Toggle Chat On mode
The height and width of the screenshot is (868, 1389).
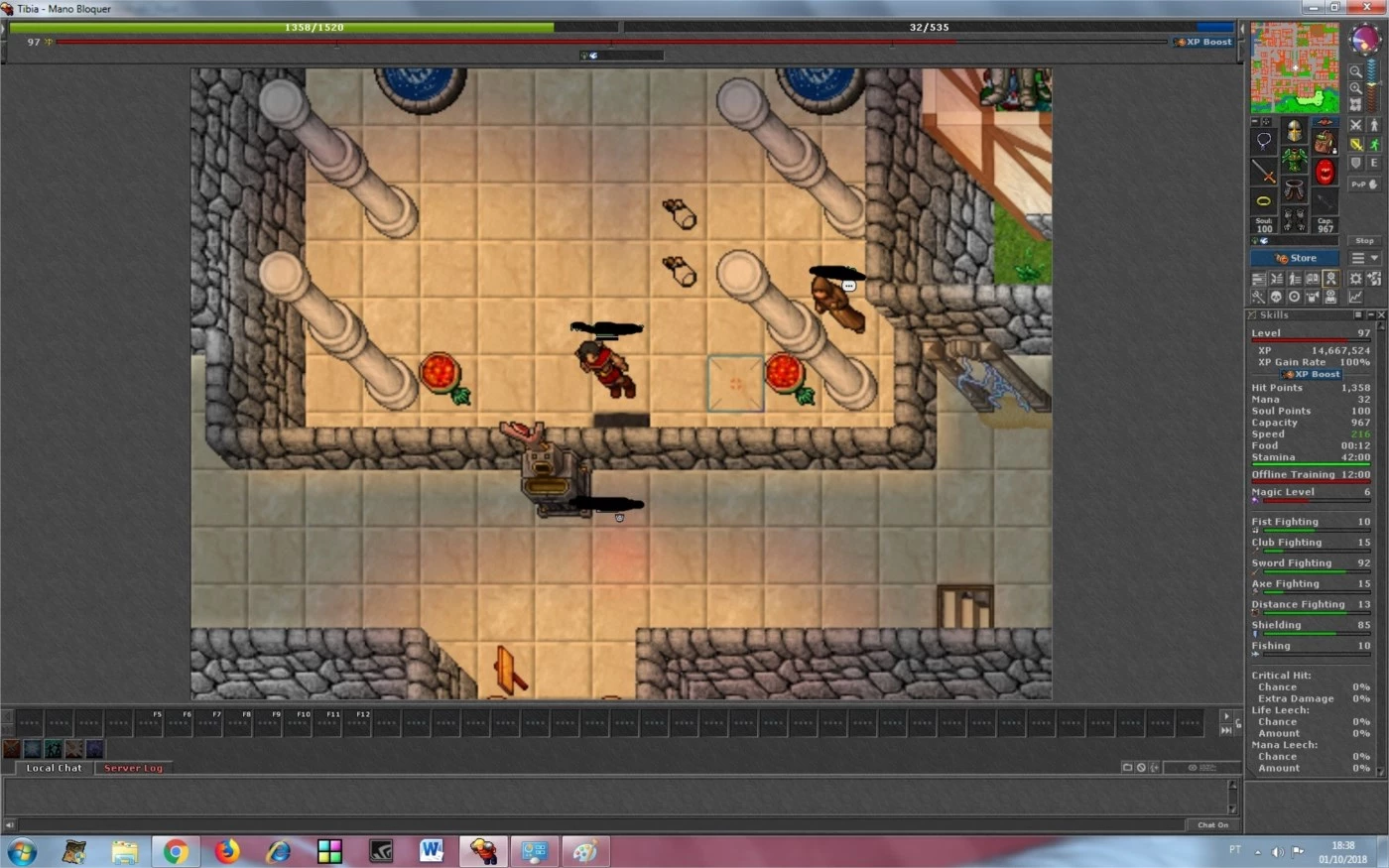click(x=1212, y=825)
